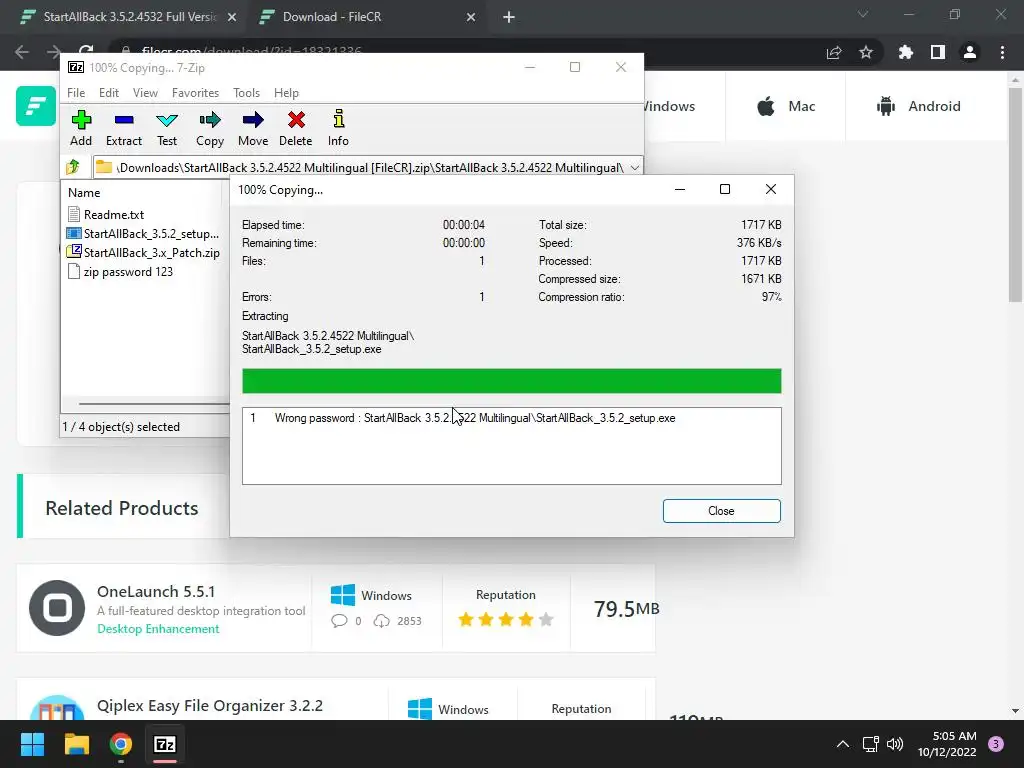
Task: Select StartAllBack_3.x_Patch.zip file
Action: (144, 253)
